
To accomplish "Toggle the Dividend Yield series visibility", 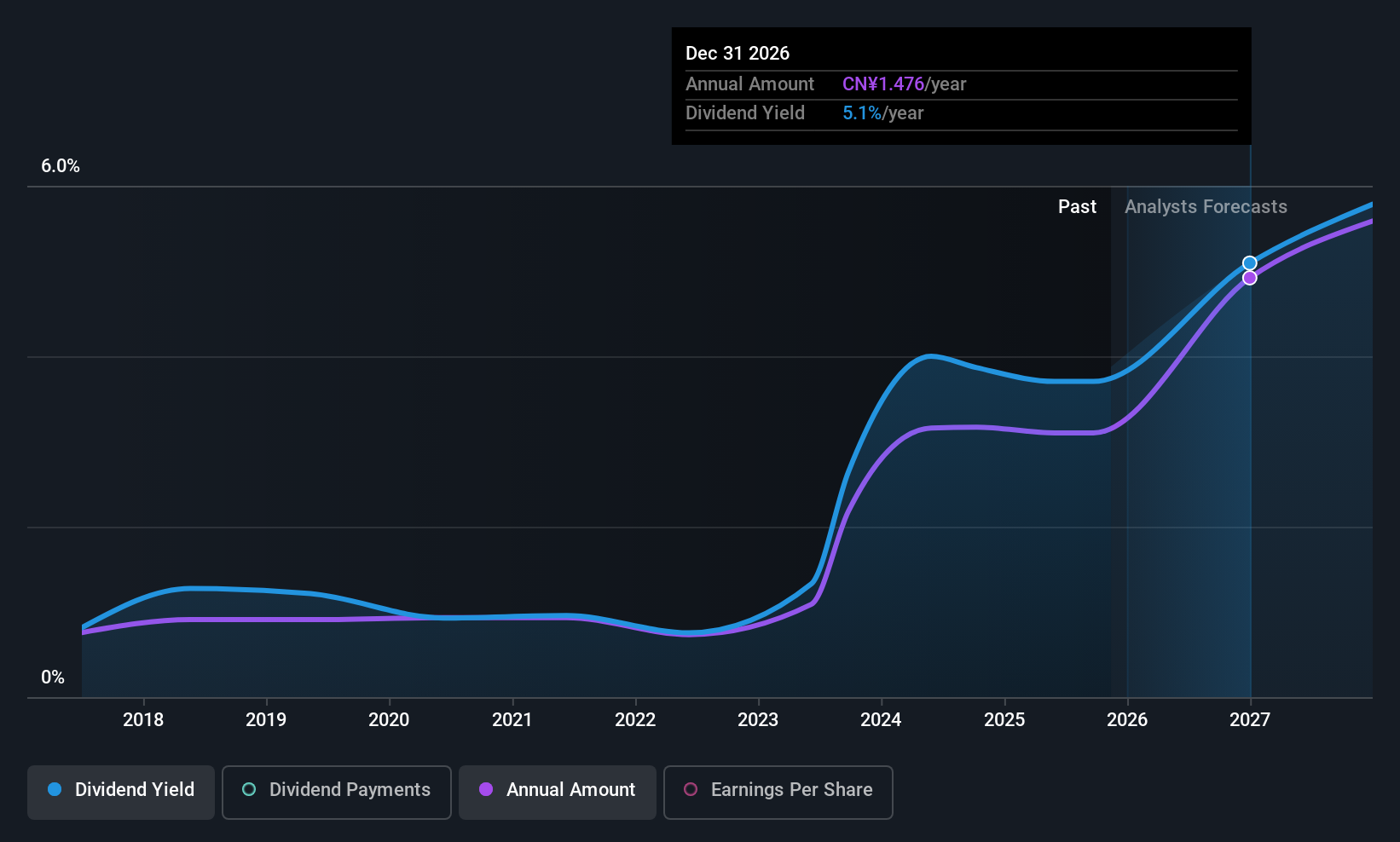I will pyautogui.click(x=120, y=792).
